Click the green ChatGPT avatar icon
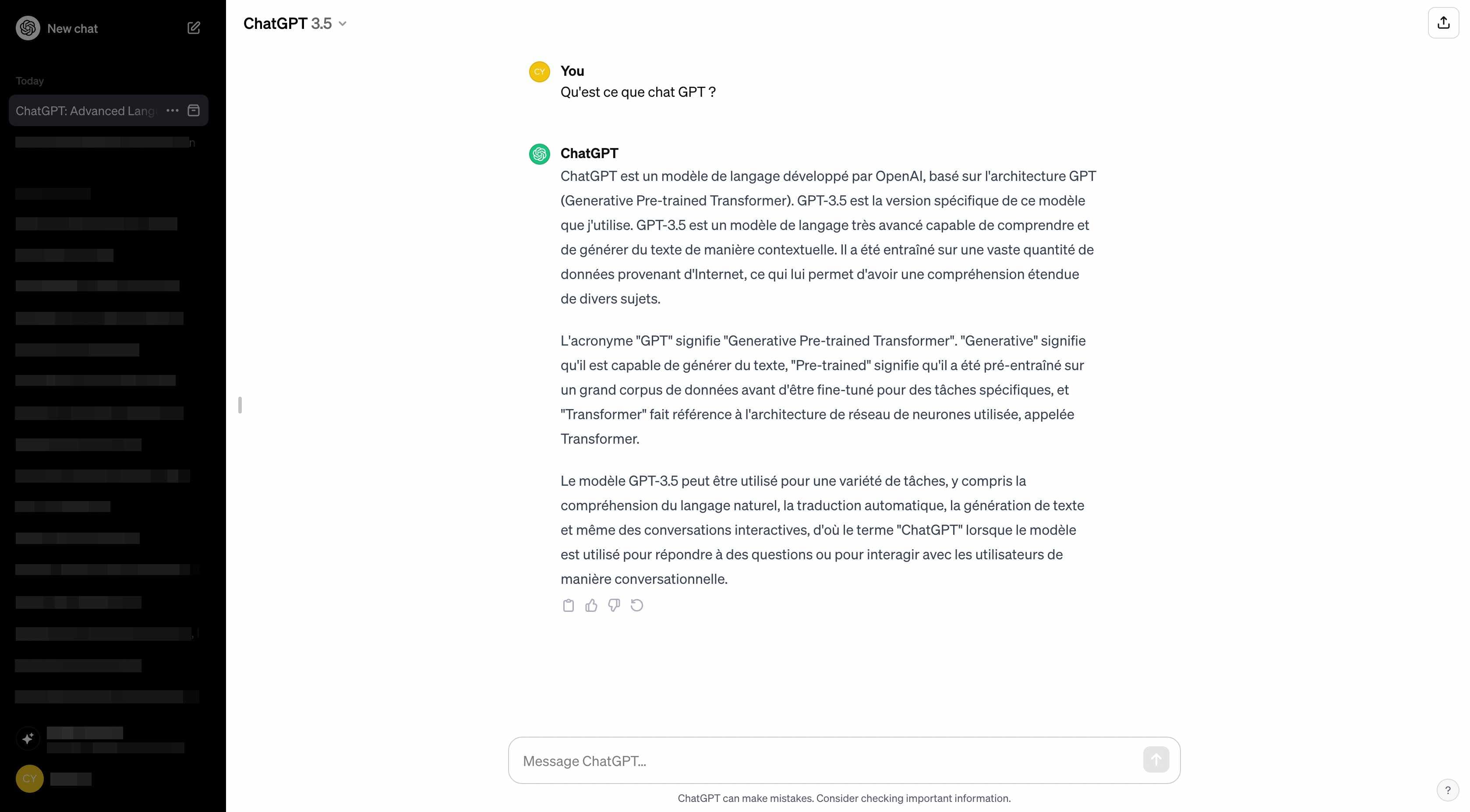 click(x=539, y=154)
